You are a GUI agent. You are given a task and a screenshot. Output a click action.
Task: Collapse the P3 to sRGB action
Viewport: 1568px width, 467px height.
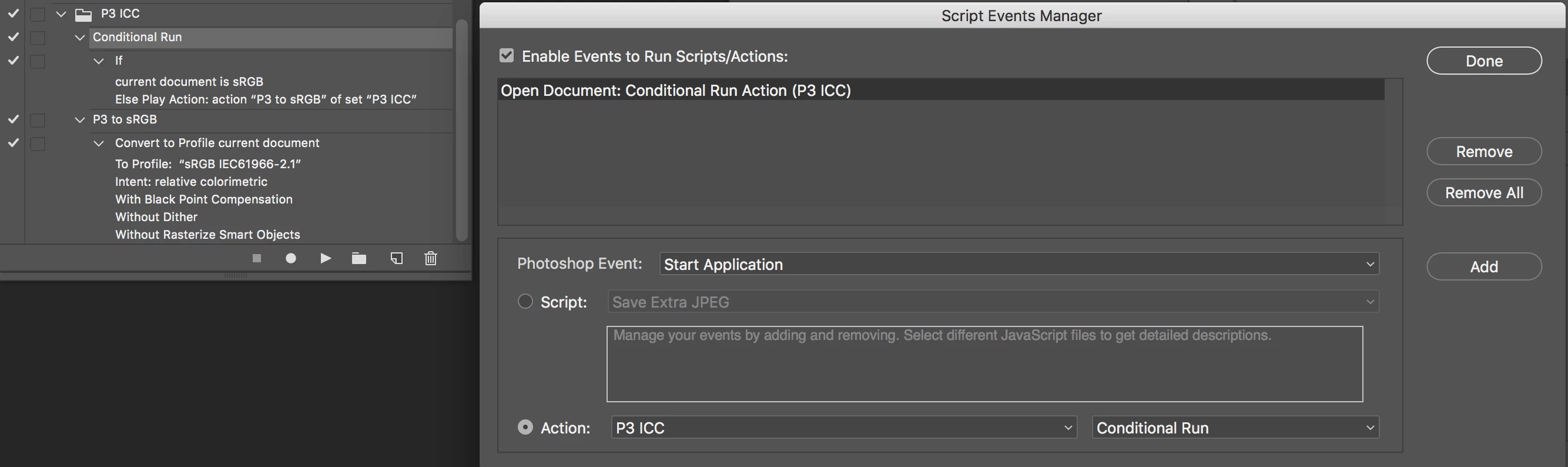click(80, 120)
